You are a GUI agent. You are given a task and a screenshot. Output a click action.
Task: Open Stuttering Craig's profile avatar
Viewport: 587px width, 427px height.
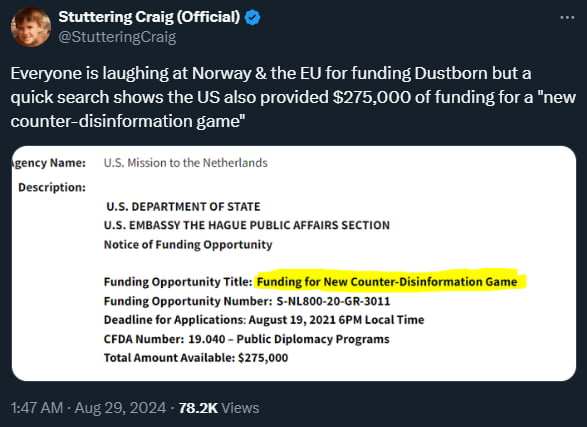[x=31, y=27]
